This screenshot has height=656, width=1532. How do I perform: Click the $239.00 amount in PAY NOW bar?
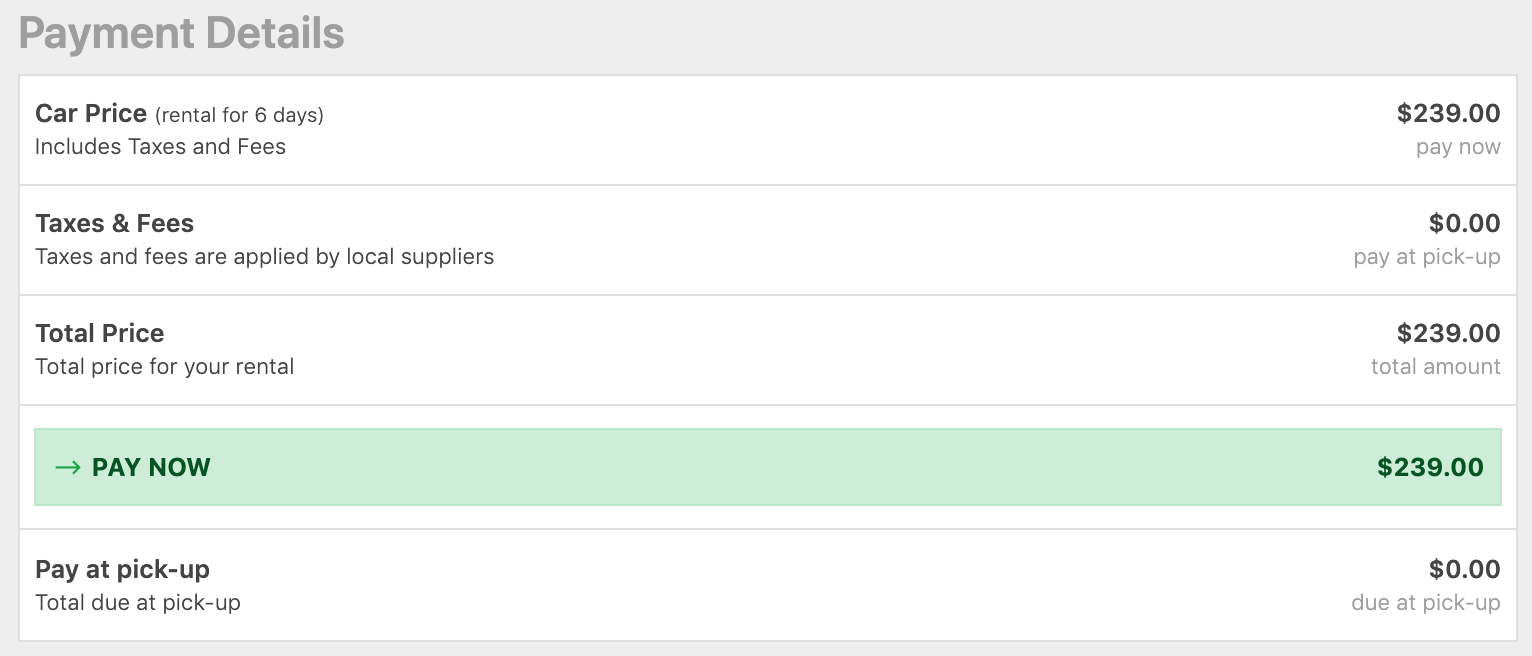(1430, 467)
